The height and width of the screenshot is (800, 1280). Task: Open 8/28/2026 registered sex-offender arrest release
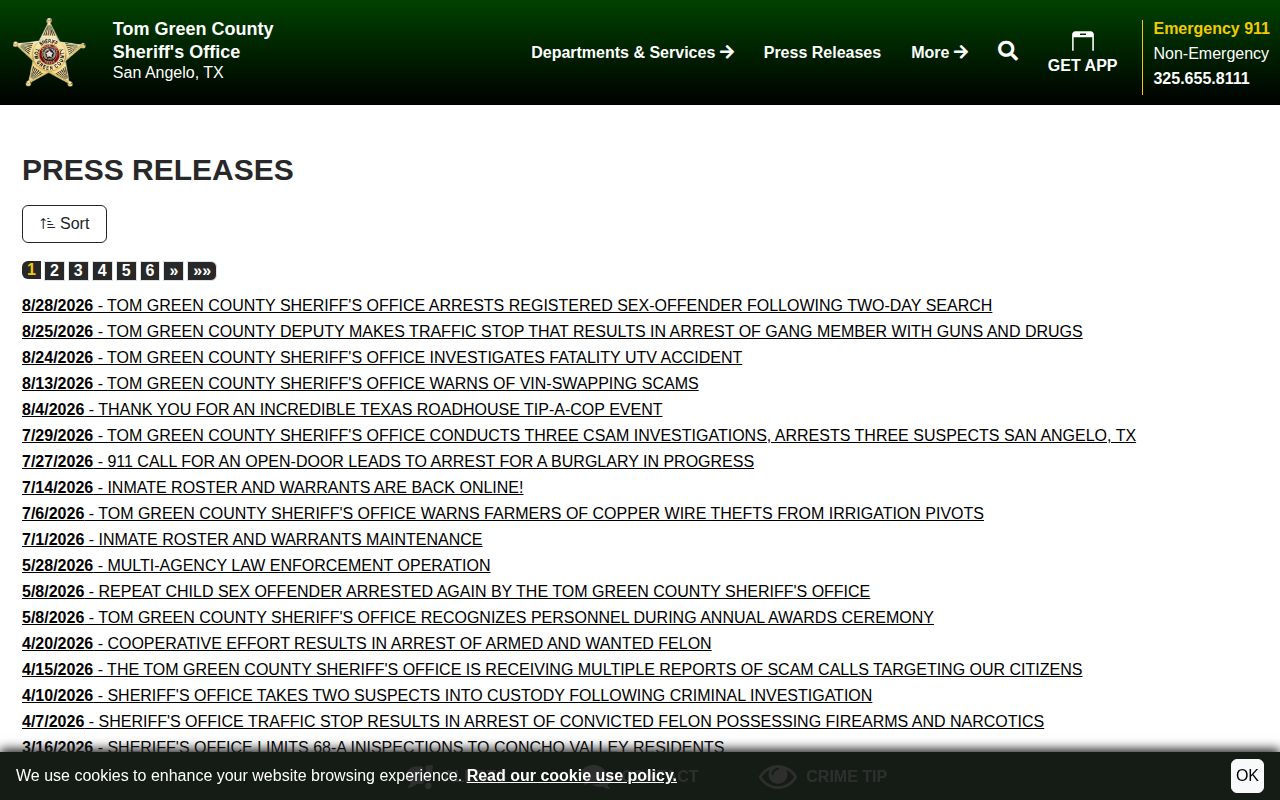[x=507, y=305]
